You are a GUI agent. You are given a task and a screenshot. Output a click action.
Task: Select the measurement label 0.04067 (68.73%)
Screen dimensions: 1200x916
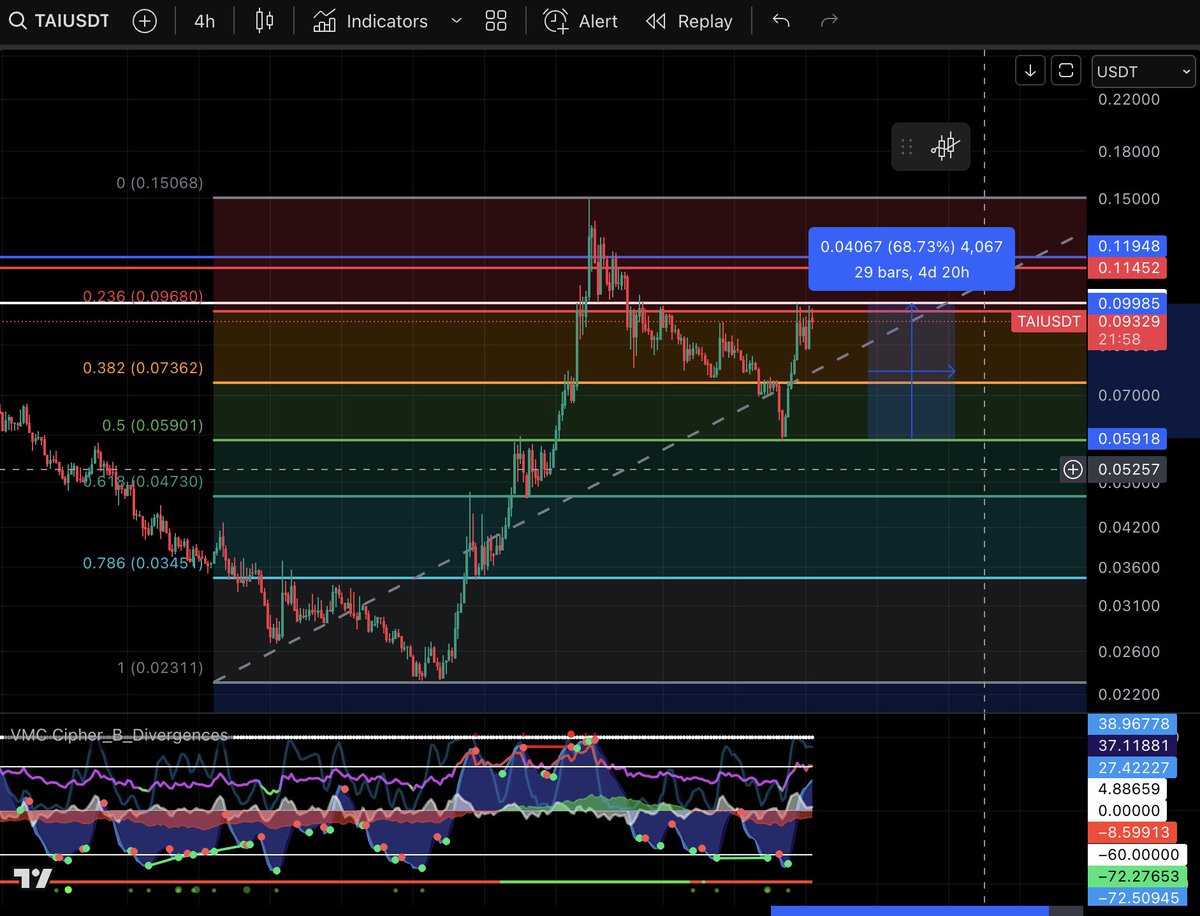[x=911, y=257]
